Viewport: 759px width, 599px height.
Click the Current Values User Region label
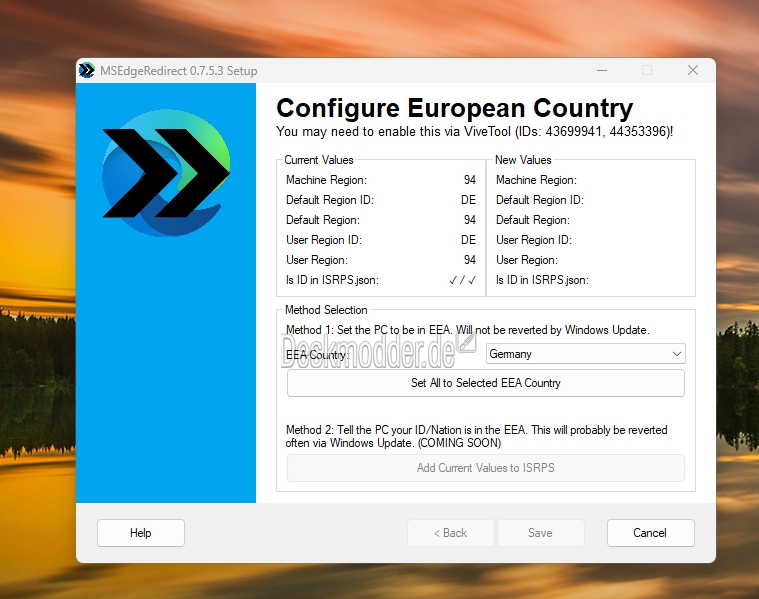(317, 260)
